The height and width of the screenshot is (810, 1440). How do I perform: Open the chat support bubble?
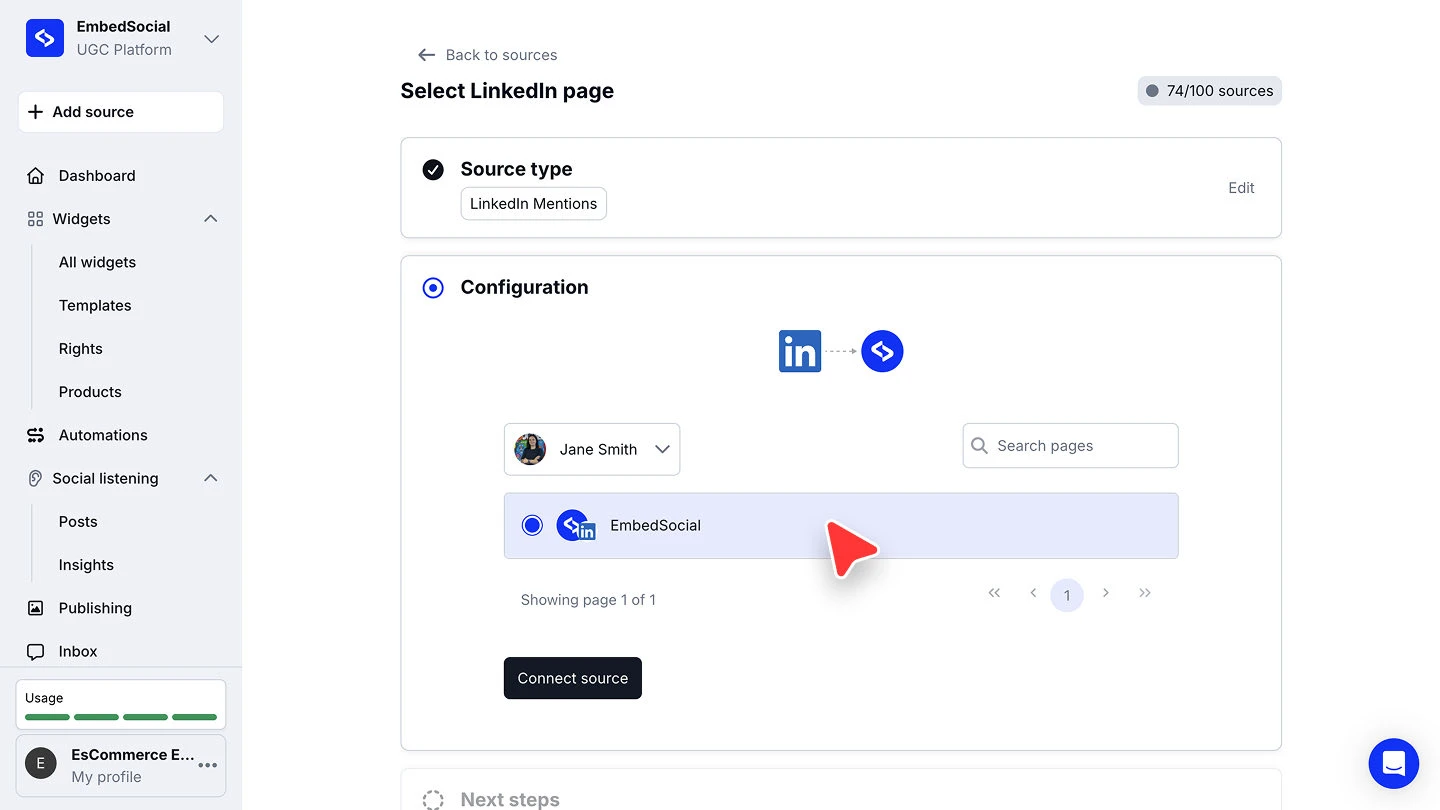[x=1394, y=764]
